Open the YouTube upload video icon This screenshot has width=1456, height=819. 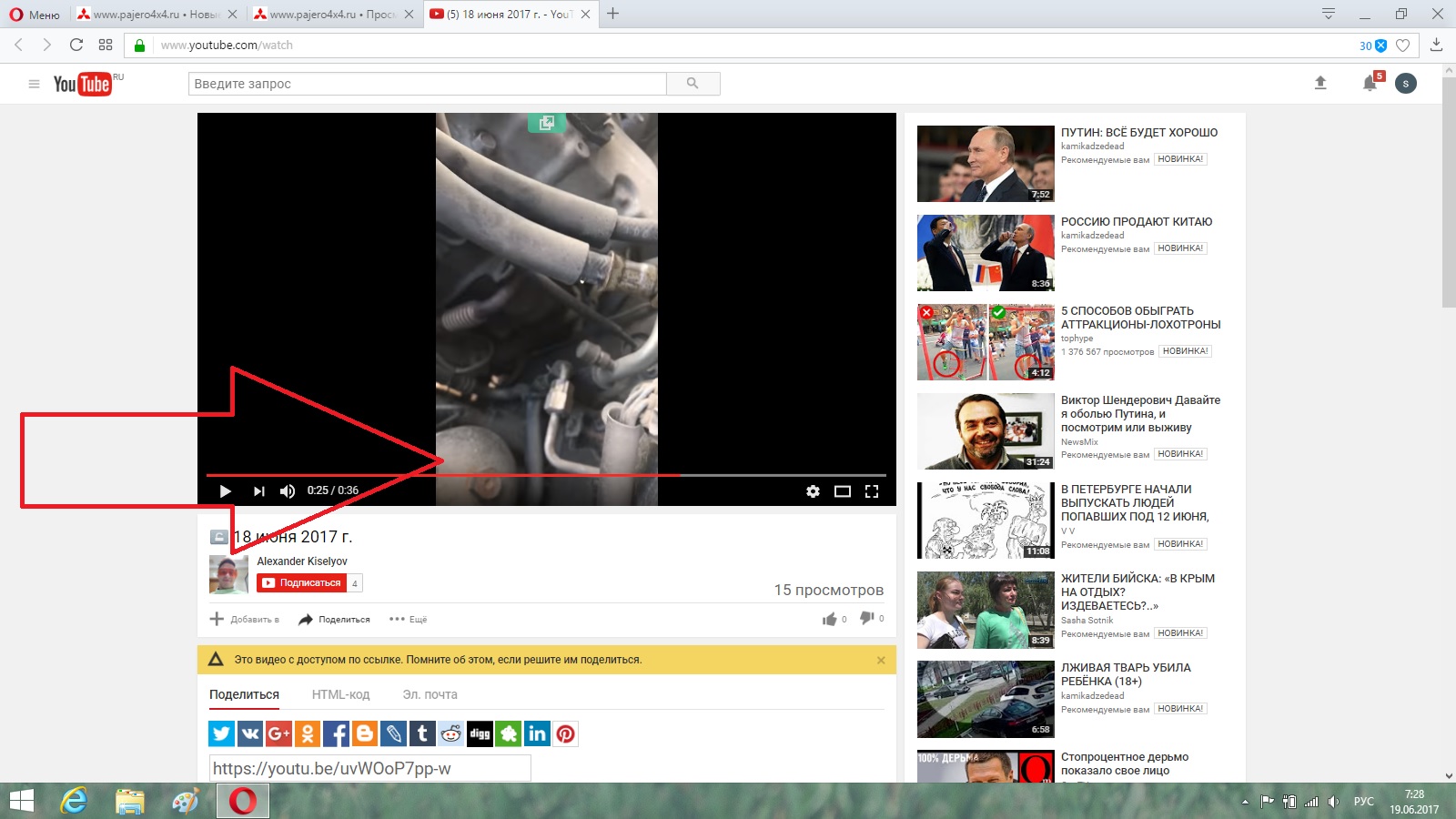(x=1320, y=83)
